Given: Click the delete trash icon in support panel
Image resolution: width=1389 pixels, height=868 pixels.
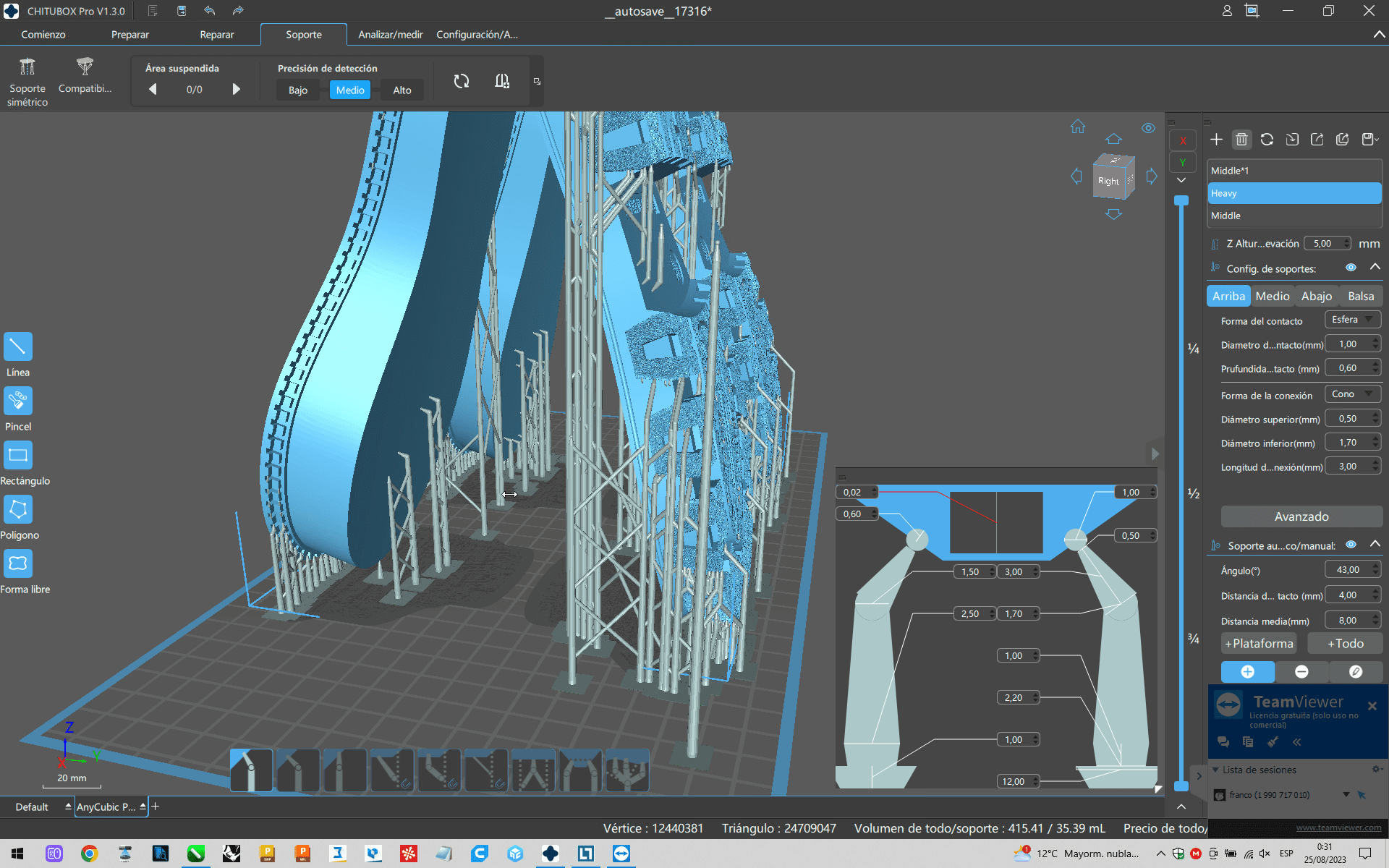Looking at the screenshot, I should click(x=1241, y=140).
